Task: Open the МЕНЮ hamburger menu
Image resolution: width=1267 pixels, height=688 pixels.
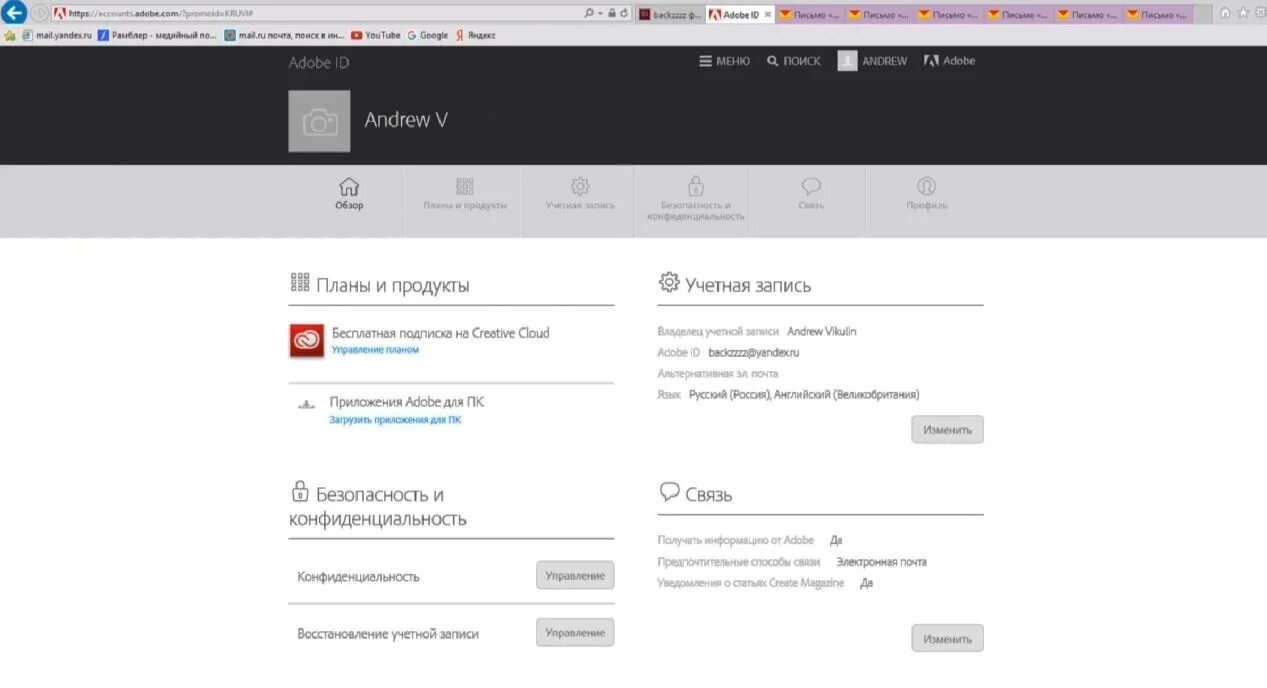Action: 724,61
